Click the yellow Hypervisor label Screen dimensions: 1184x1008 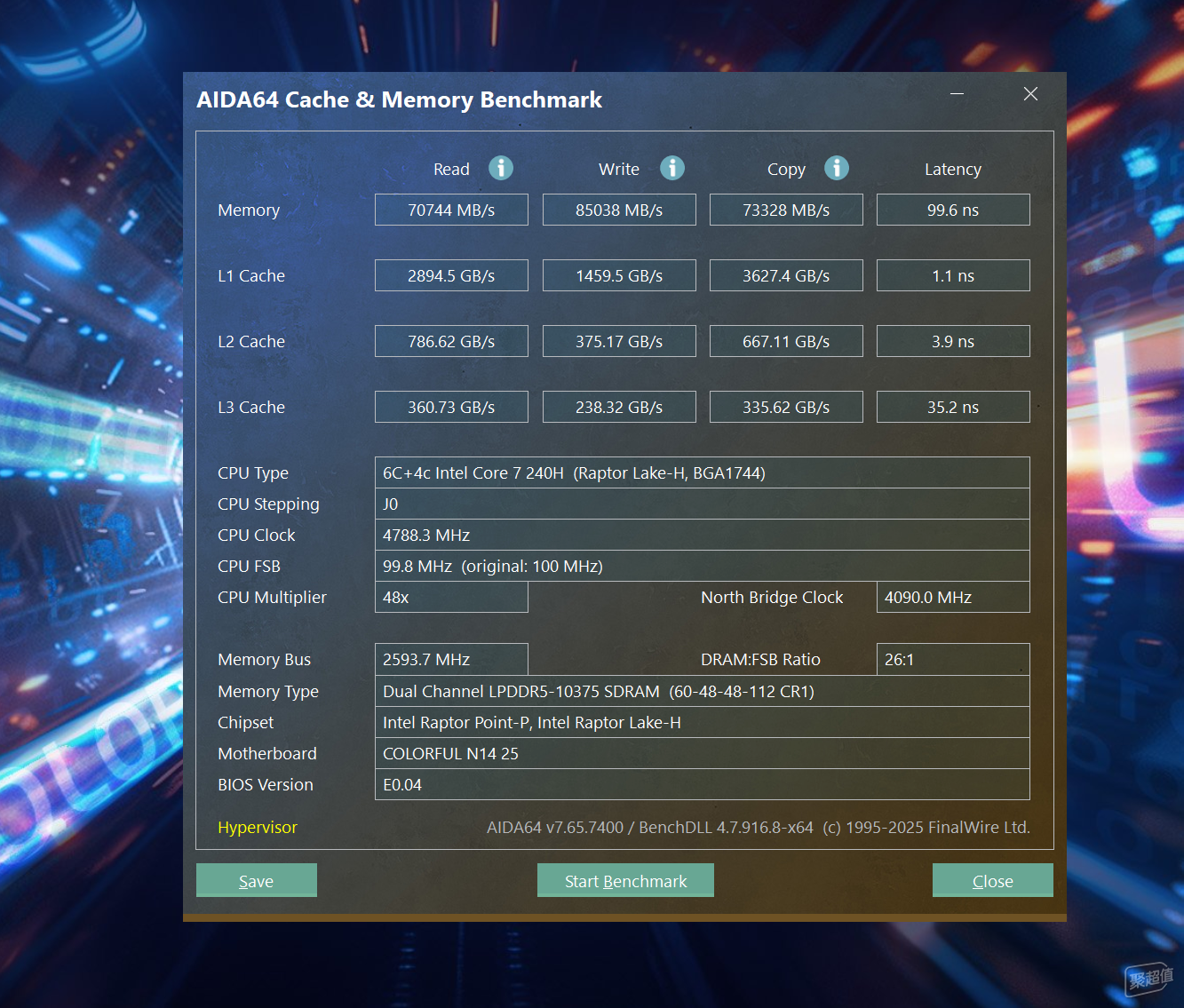[x=258, y=827]
